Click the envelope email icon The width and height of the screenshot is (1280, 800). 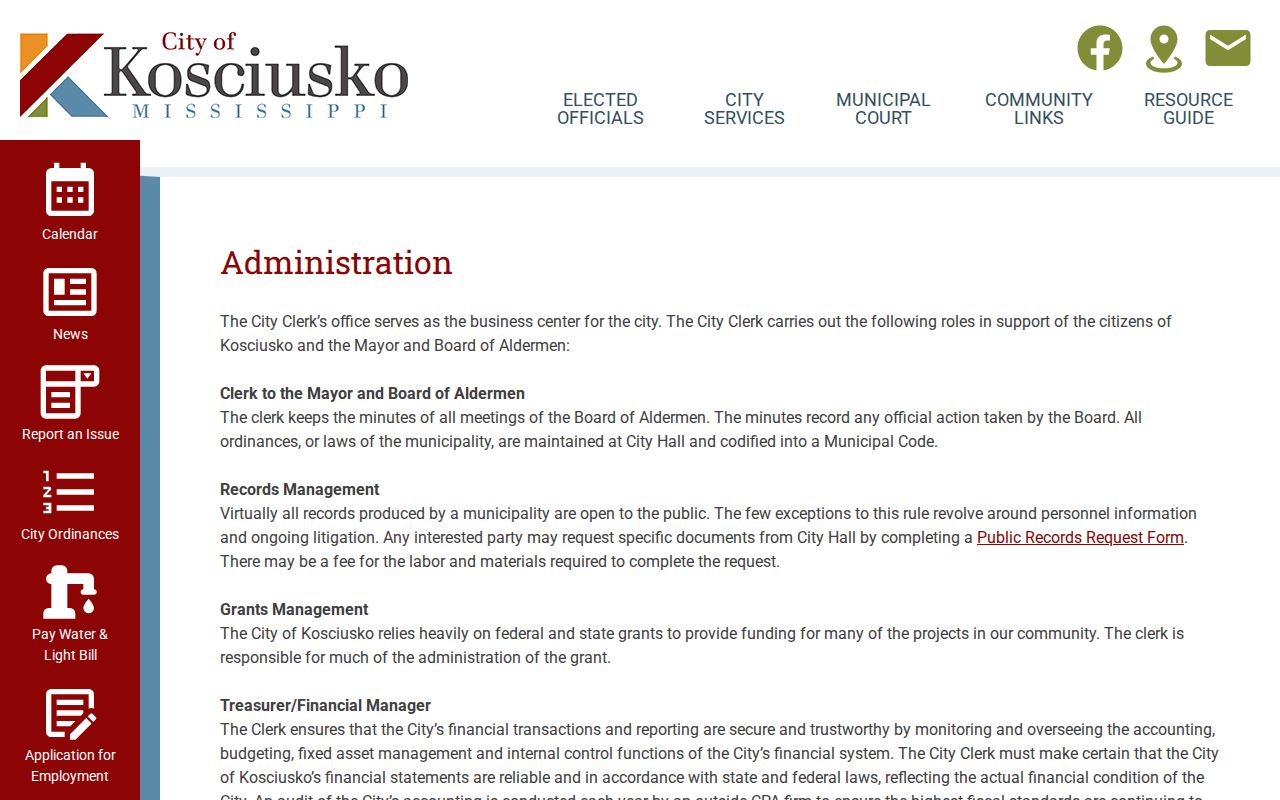coord(1228,48)
